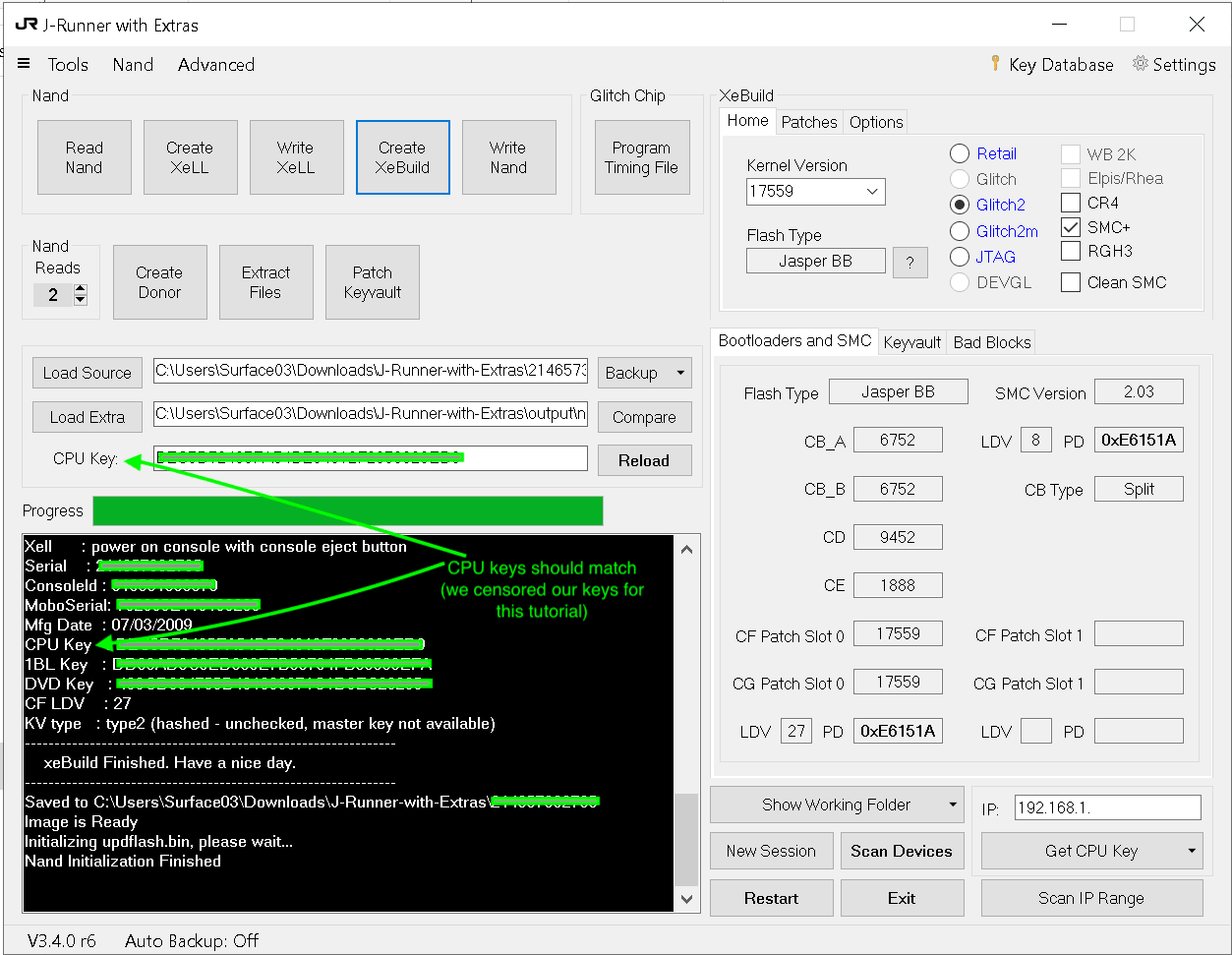This screenshot has width=1232, height=955.
Task: Open the Advanced menu
Action: [x=216, y=65]
